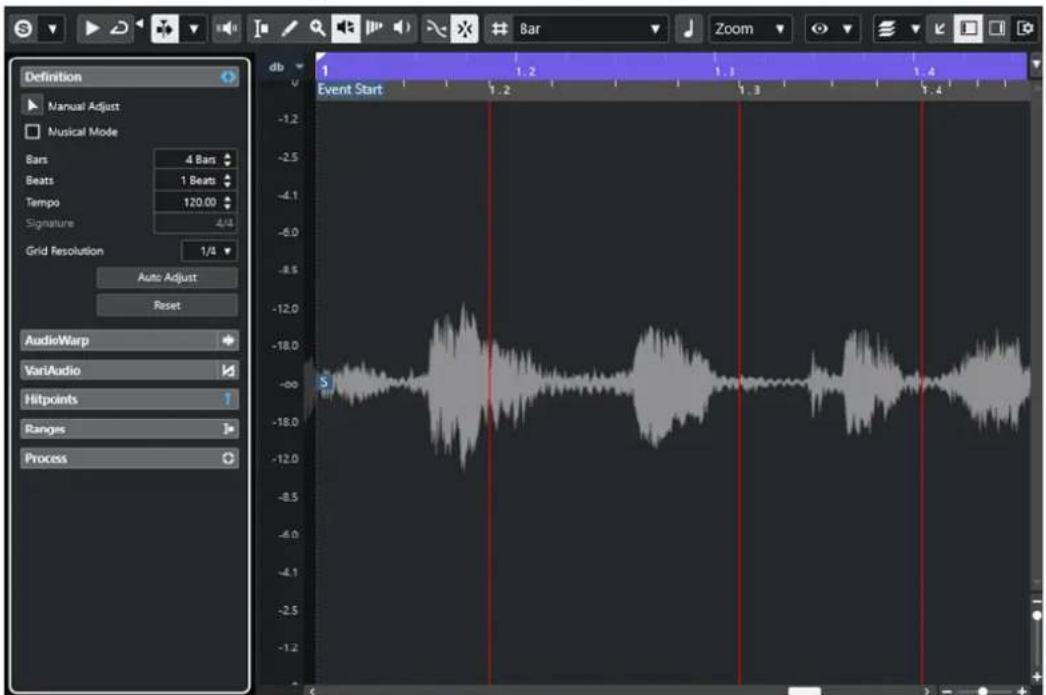Click the AudioWarp arrow icon
Viewport: 1046px width, 695px height.
[227, 340]
